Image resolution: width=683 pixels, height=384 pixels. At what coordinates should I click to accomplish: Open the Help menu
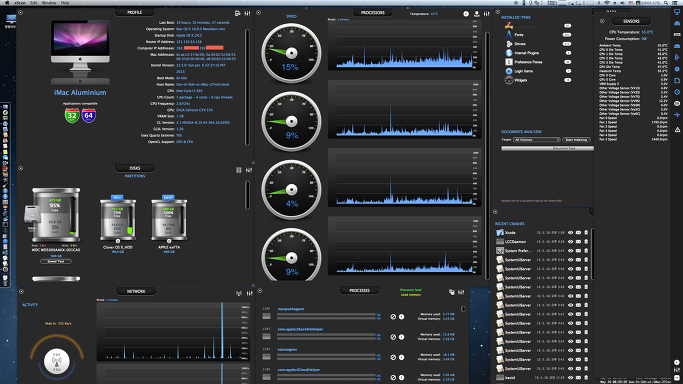(x=65, y=3)
